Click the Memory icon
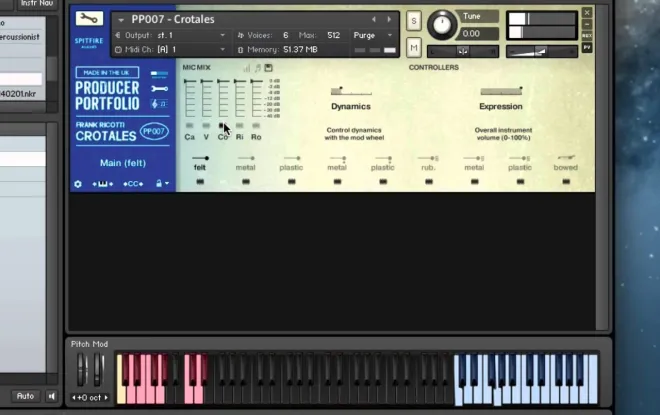The height and width of the screenshot is (415, 660). [240, 50]
